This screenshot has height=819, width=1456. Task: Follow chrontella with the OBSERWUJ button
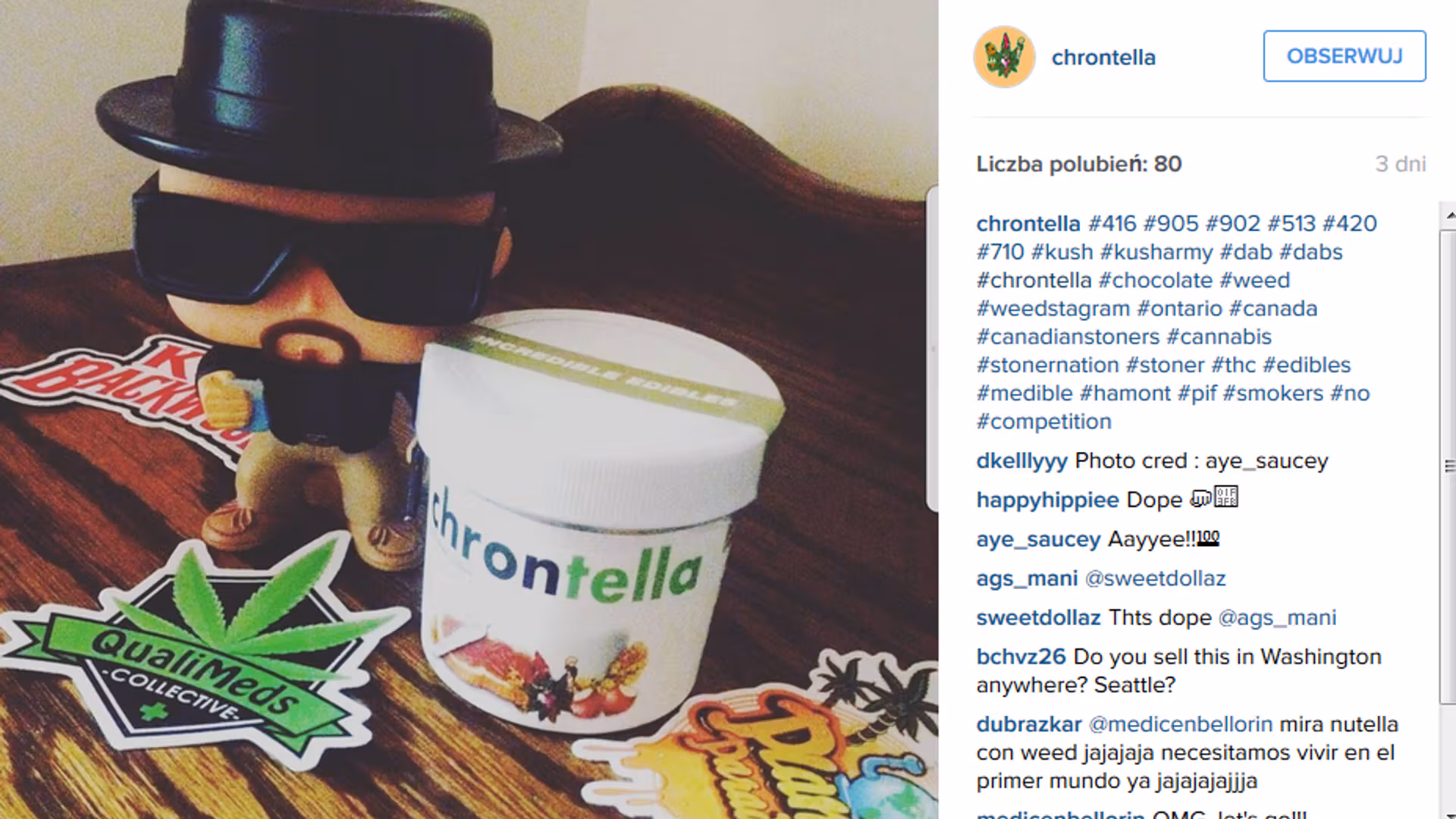[x=1345, y=56]
